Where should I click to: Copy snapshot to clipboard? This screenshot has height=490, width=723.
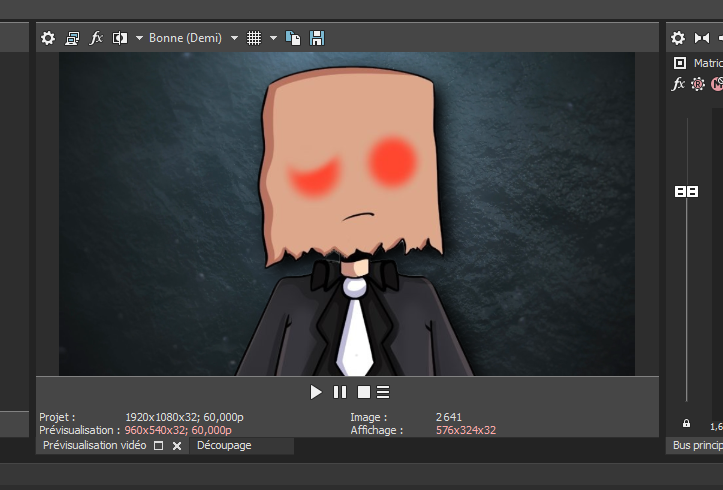pos(293,38)
